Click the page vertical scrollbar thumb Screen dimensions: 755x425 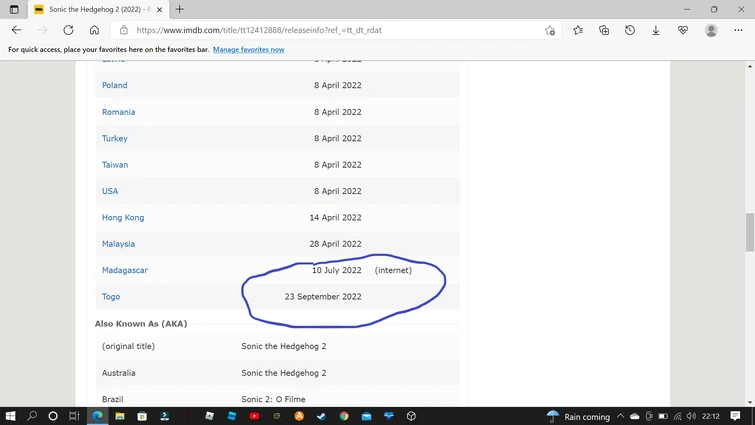(x=750, y=232)
